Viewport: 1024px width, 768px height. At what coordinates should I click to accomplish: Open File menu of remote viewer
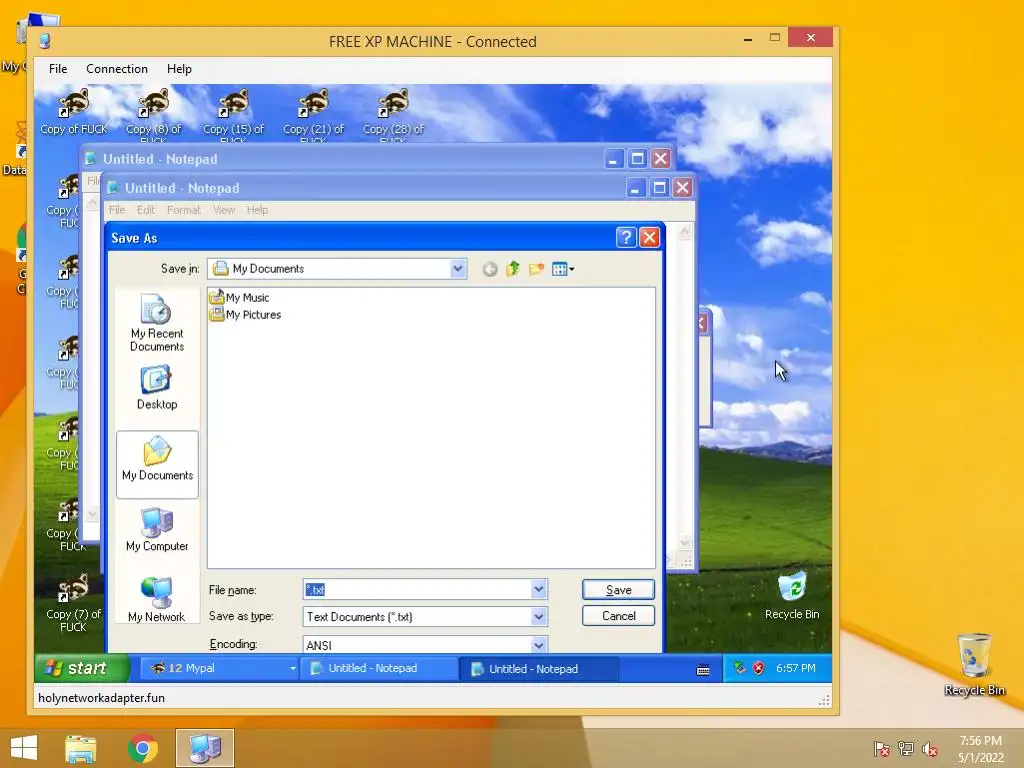[x=57, y=69]
